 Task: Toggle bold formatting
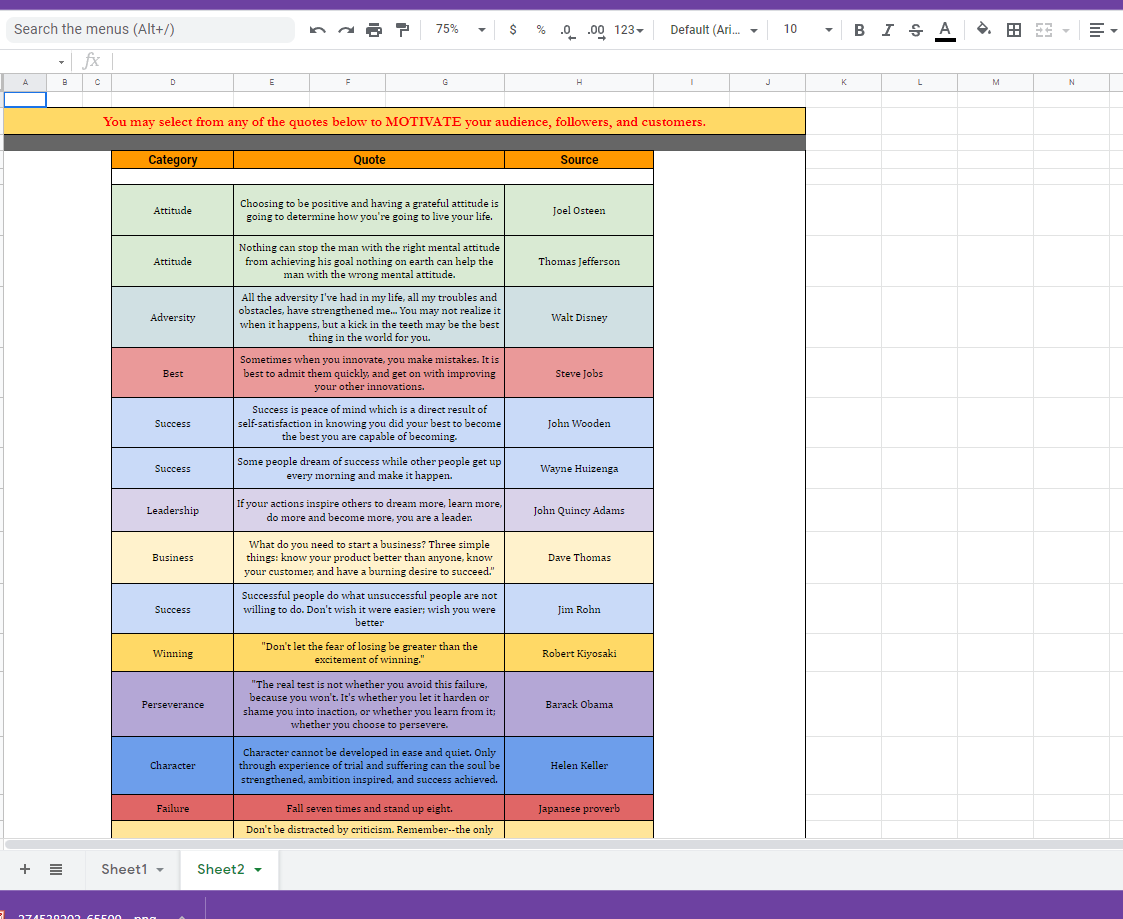point(859,30)
